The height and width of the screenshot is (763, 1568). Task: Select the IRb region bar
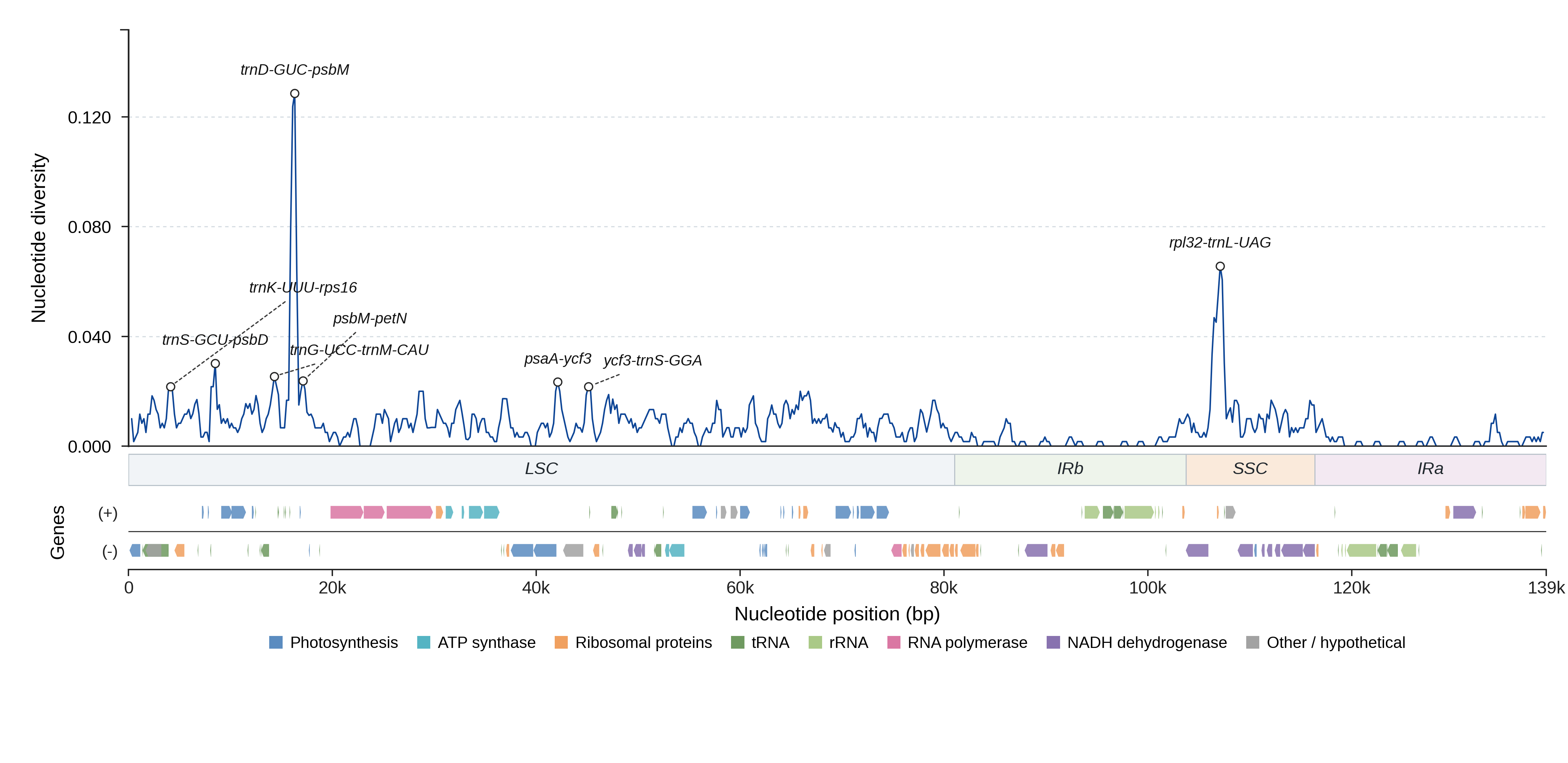click(x=1070, y=469)
